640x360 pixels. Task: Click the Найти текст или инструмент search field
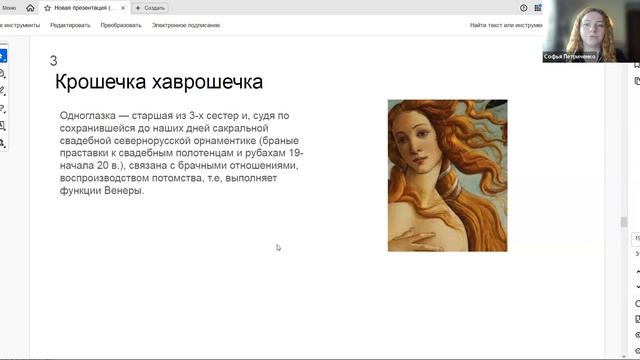[x=506, y=25]
